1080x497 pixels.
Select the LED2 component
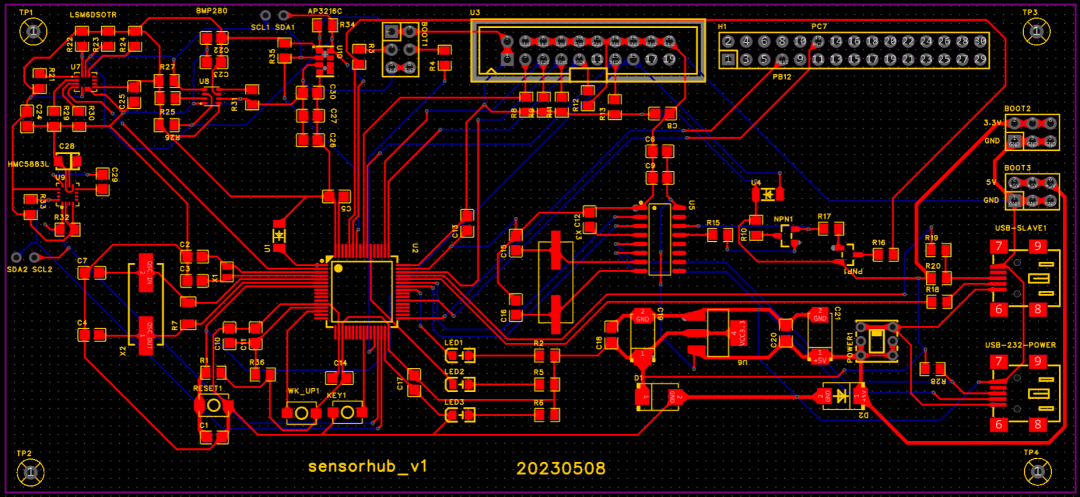[461, 385]
